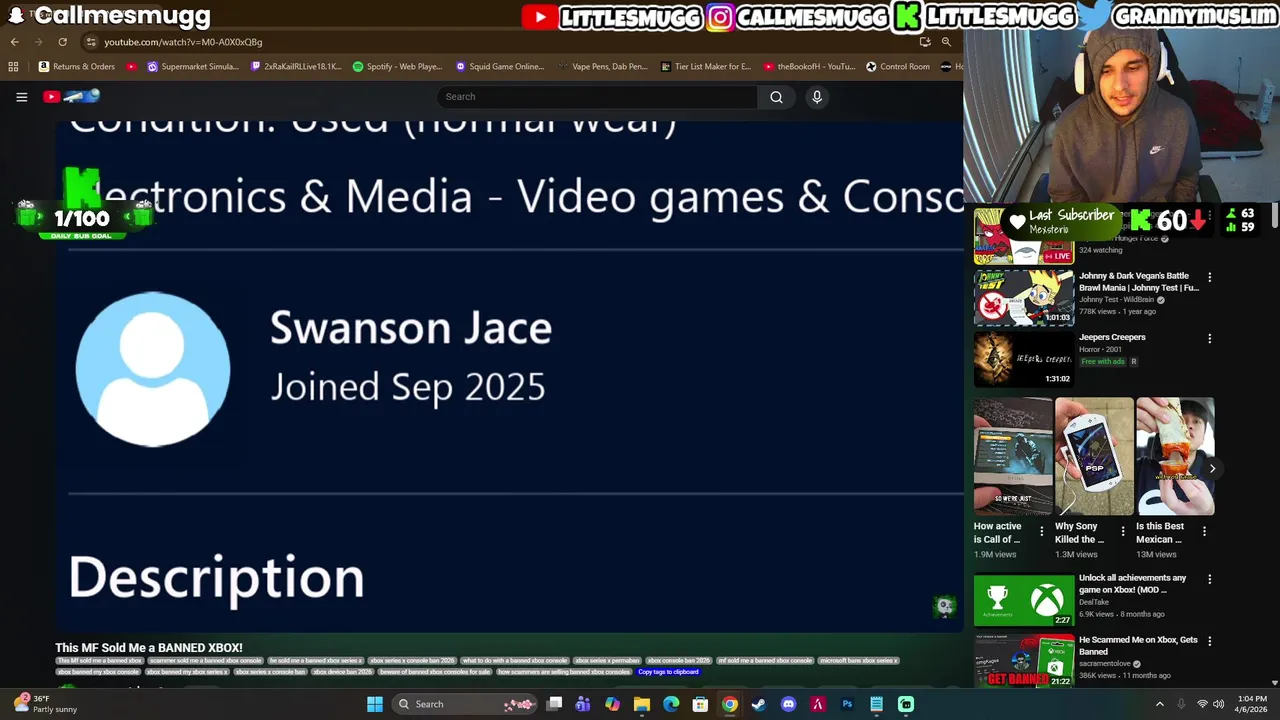Click the YouTube search magnifier button
1280x720 pixels.
coord(776,97)
